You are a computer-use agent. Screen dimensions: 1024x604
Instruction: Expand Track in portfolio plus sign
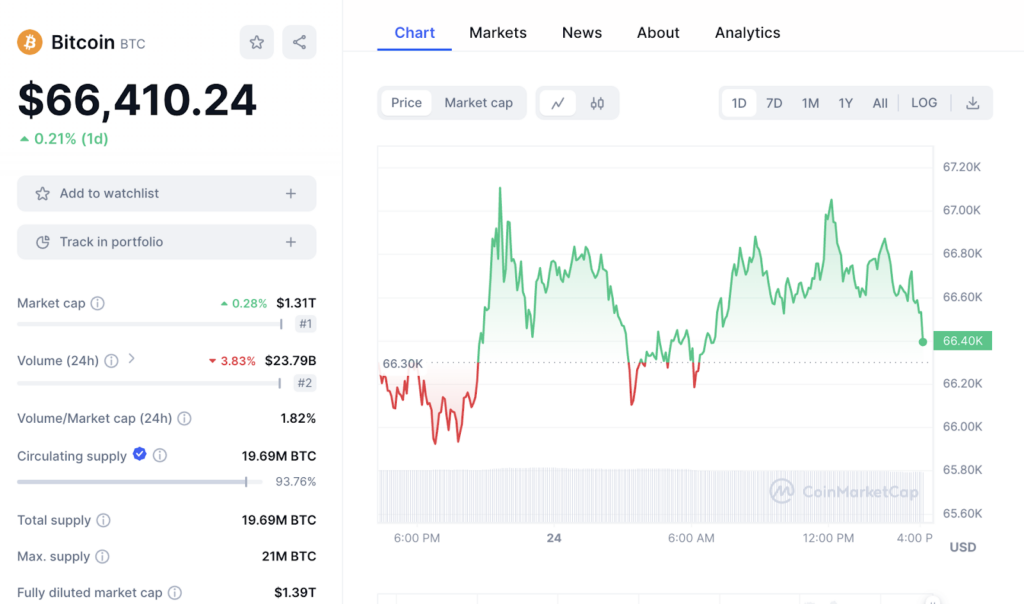tap(291, 242)
